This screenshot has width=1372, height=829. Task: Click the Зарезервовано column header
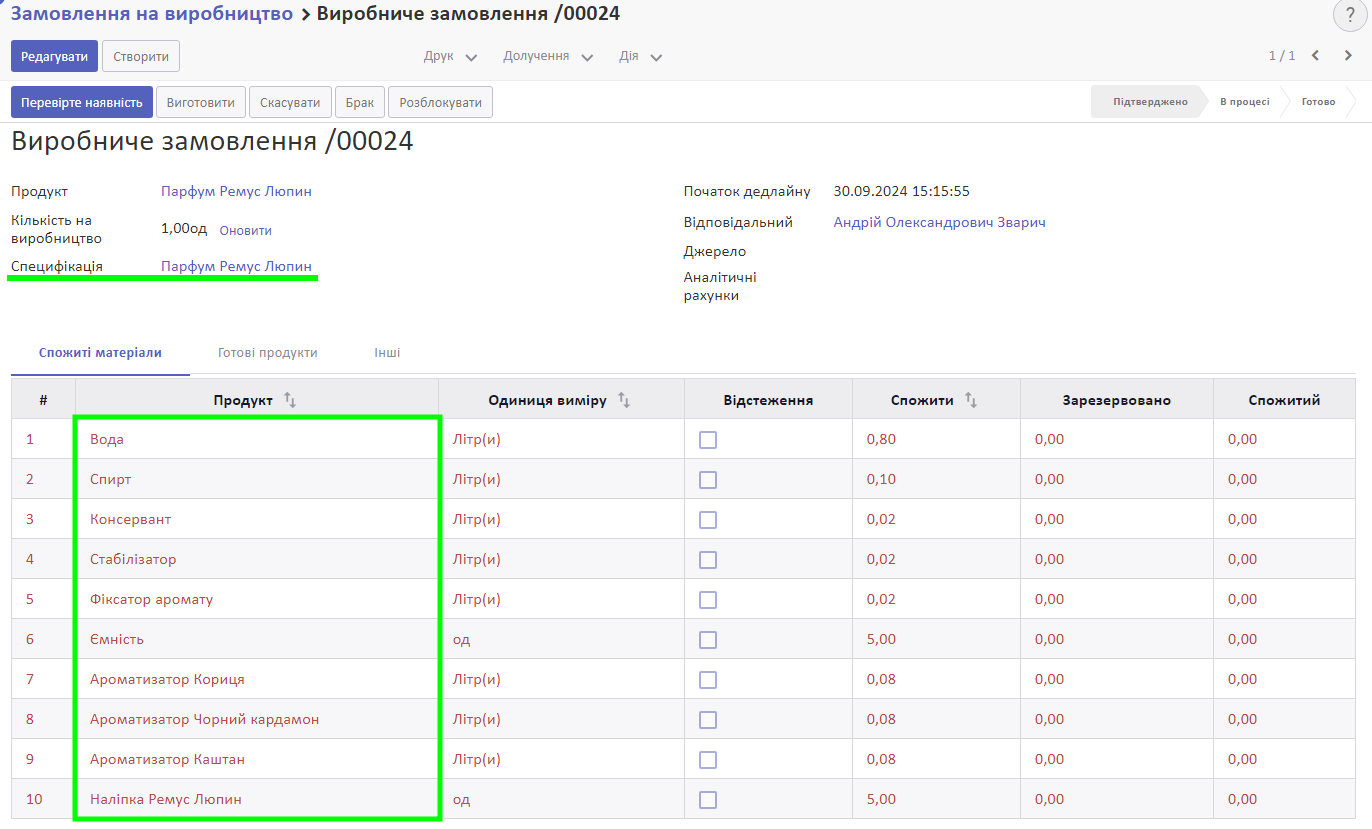click(x=1116, y=400)
